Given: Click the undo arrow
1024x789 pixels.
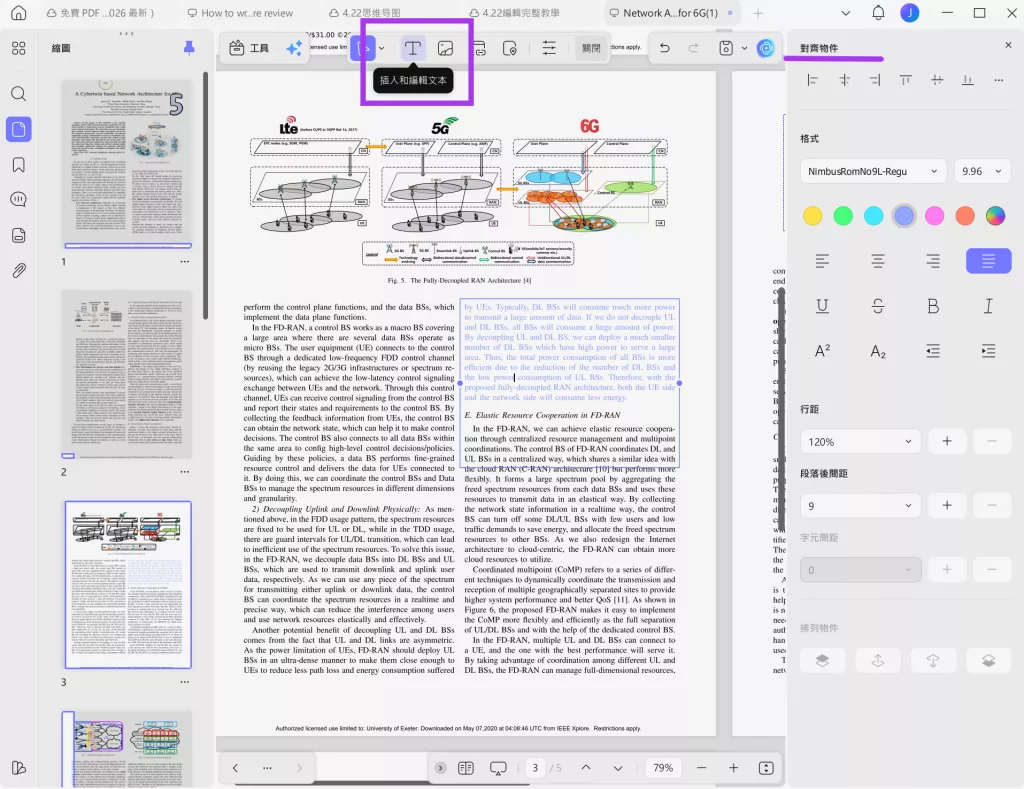Looking at the screenshot, I should pyautogui.click(x=664, y=48).
